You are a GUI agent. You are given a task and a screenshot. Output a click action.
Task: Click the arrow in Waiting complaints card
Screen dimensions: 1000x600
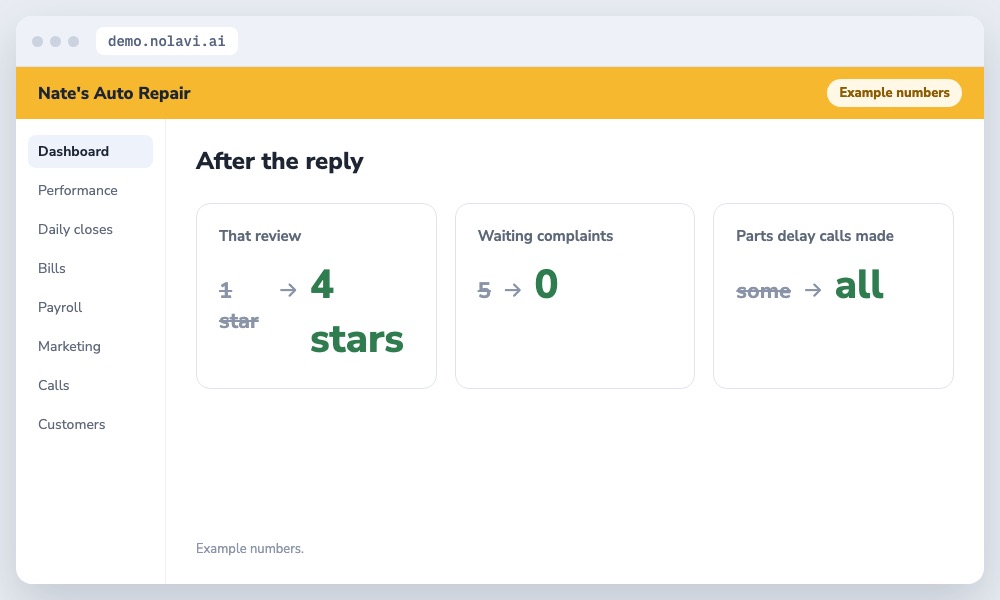pyautogui.click(x=513, y=290)
